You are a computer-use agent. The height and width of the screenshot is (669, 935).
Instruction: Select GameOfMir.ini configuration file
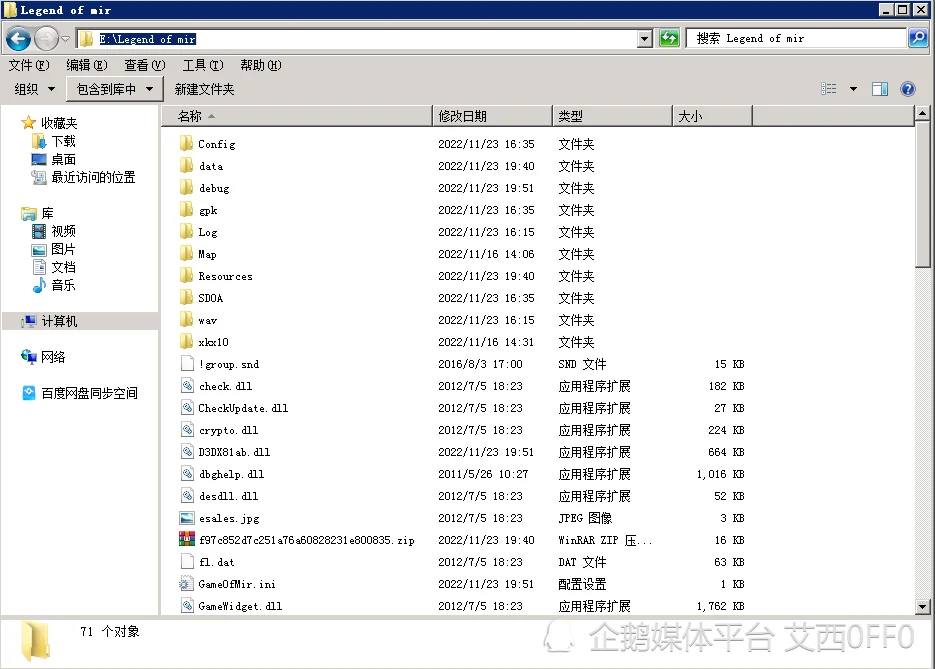tap(236, 584)
